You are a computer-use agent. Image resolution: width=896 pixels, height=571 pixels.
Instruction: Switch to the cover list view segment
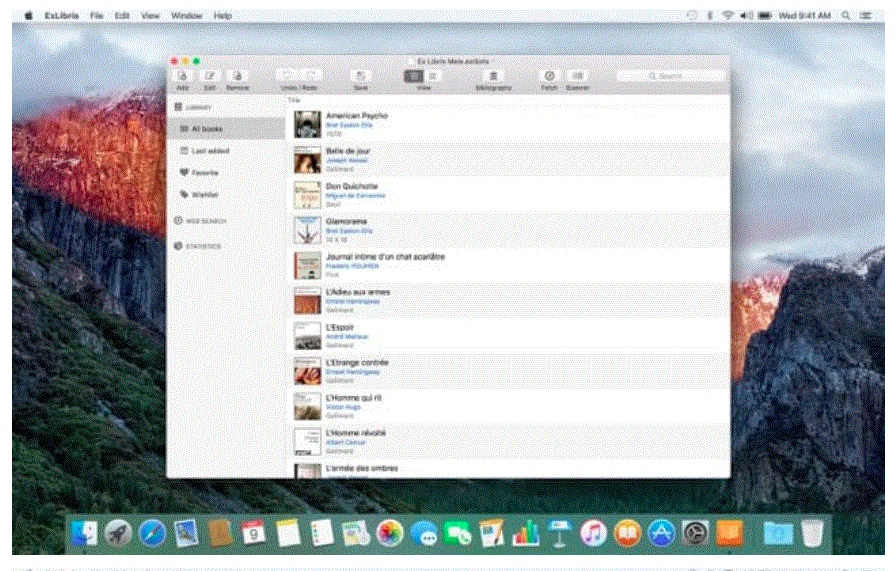414,76
